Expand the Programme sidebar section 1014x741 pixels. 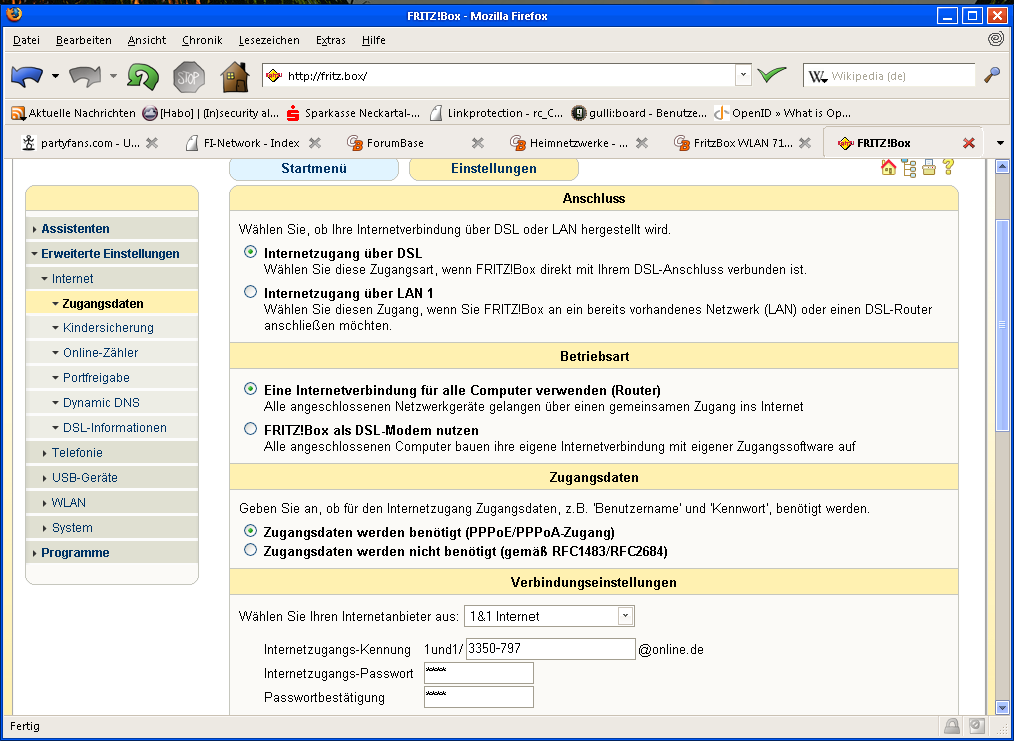coord(75,553)
